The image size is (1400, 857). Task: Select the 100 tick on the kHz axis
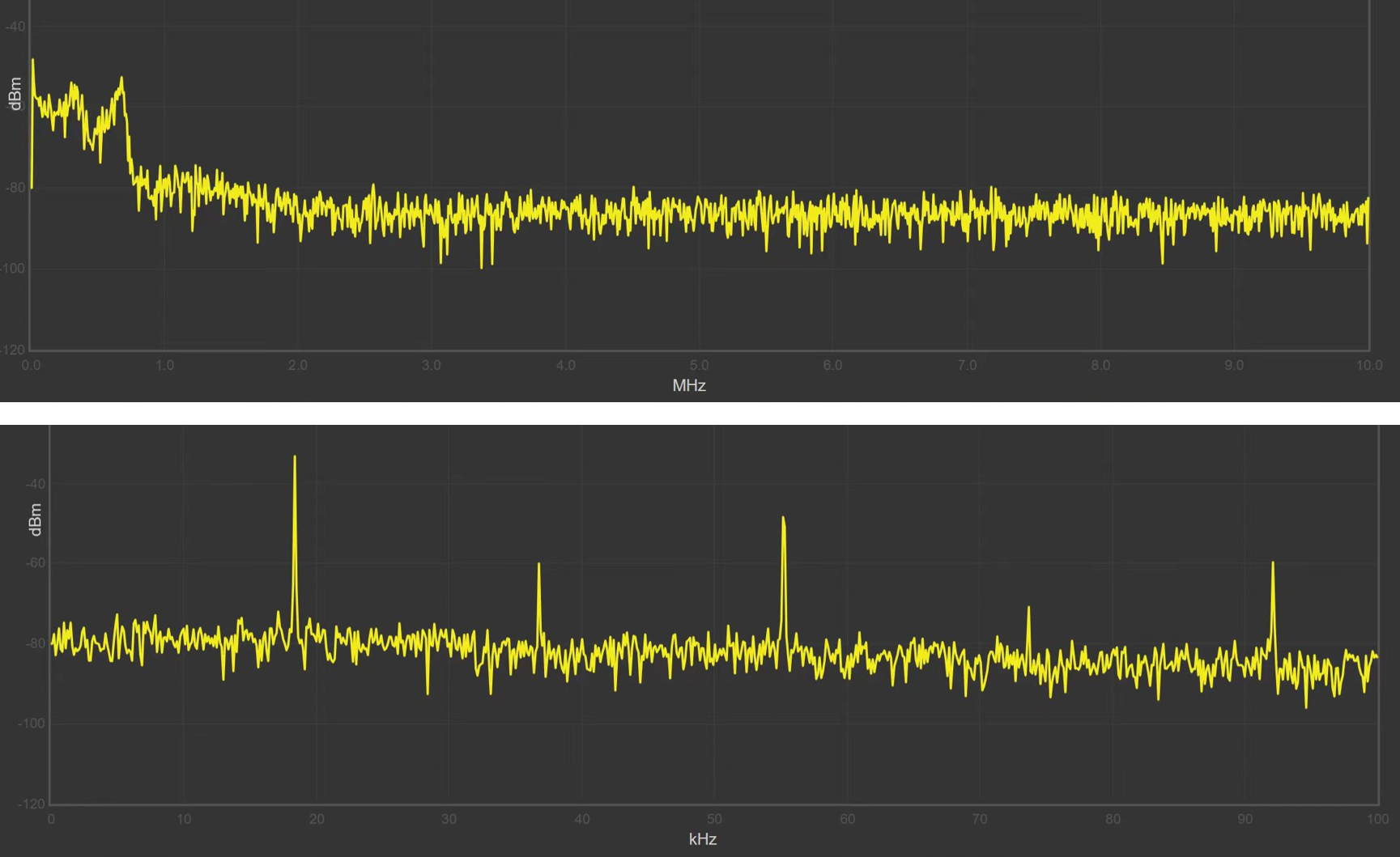[1377, 819]
